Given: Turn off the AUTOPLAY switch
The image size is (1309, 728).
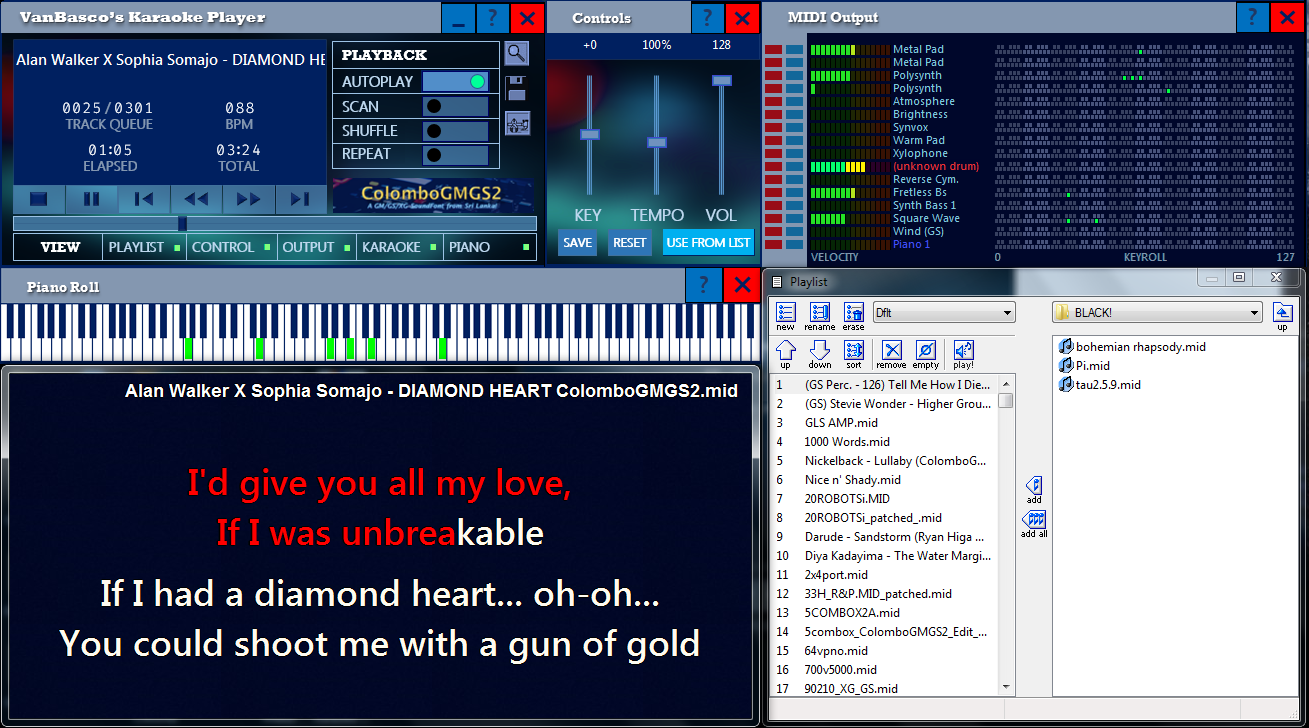Looking at the screenshot, I should tap(455, 82).
